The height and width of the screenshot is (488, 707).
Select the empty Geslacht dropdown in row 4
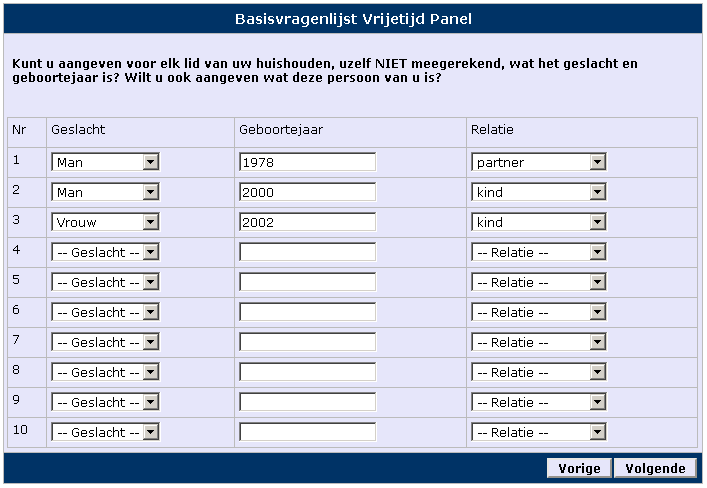(105, 252)
